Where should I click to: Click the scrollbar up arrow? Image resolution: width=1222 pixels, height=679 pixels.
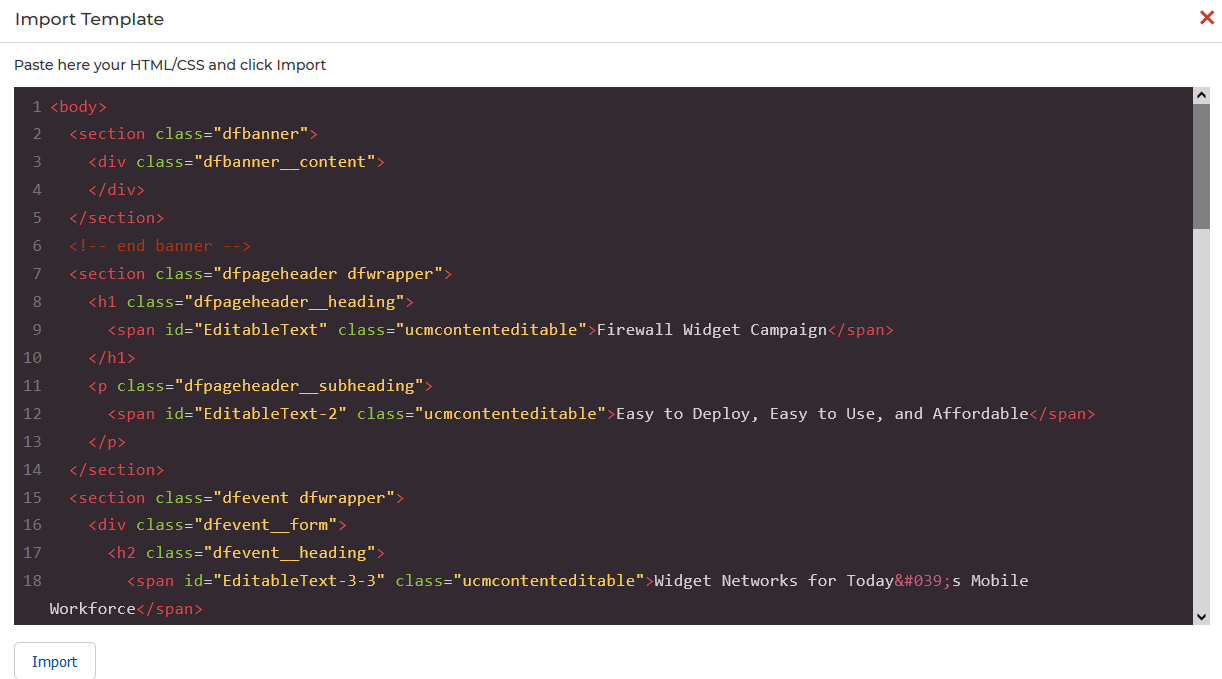(1202, 95)
